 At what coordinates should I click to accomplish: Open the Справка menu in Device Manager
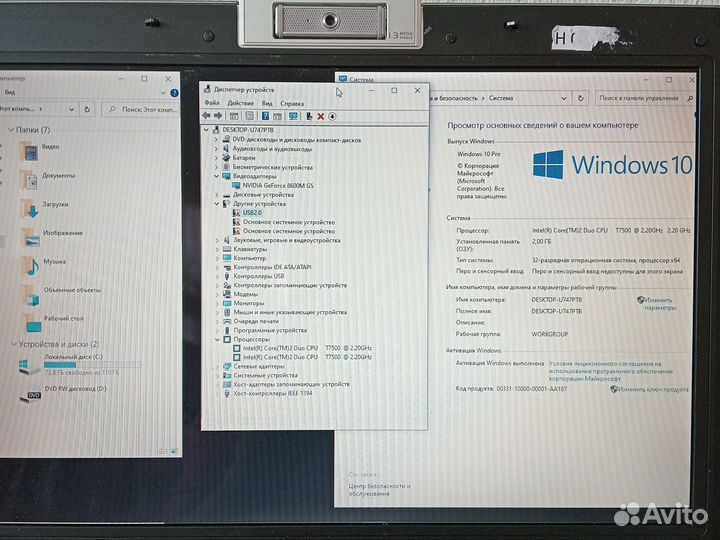pyautogui.click(x=292, y=103)
